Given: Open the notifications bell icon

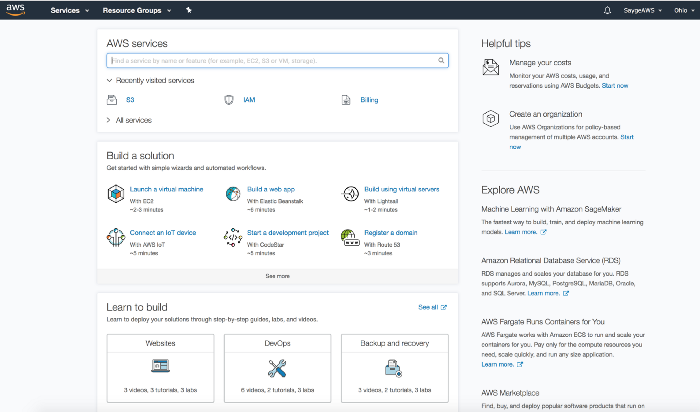Looking at the screenshot, I should click(607, 10).
